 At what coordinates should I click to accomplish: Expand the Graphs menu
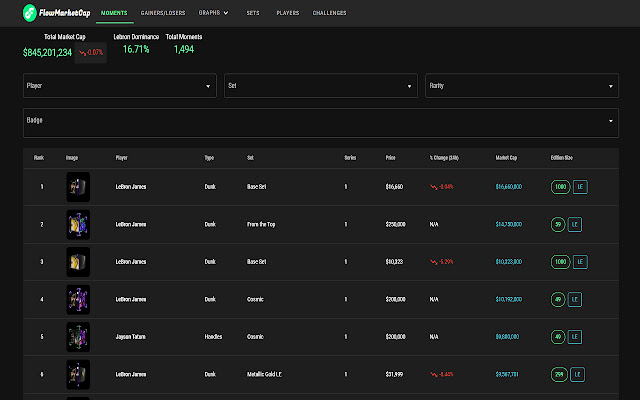point(213,13)
